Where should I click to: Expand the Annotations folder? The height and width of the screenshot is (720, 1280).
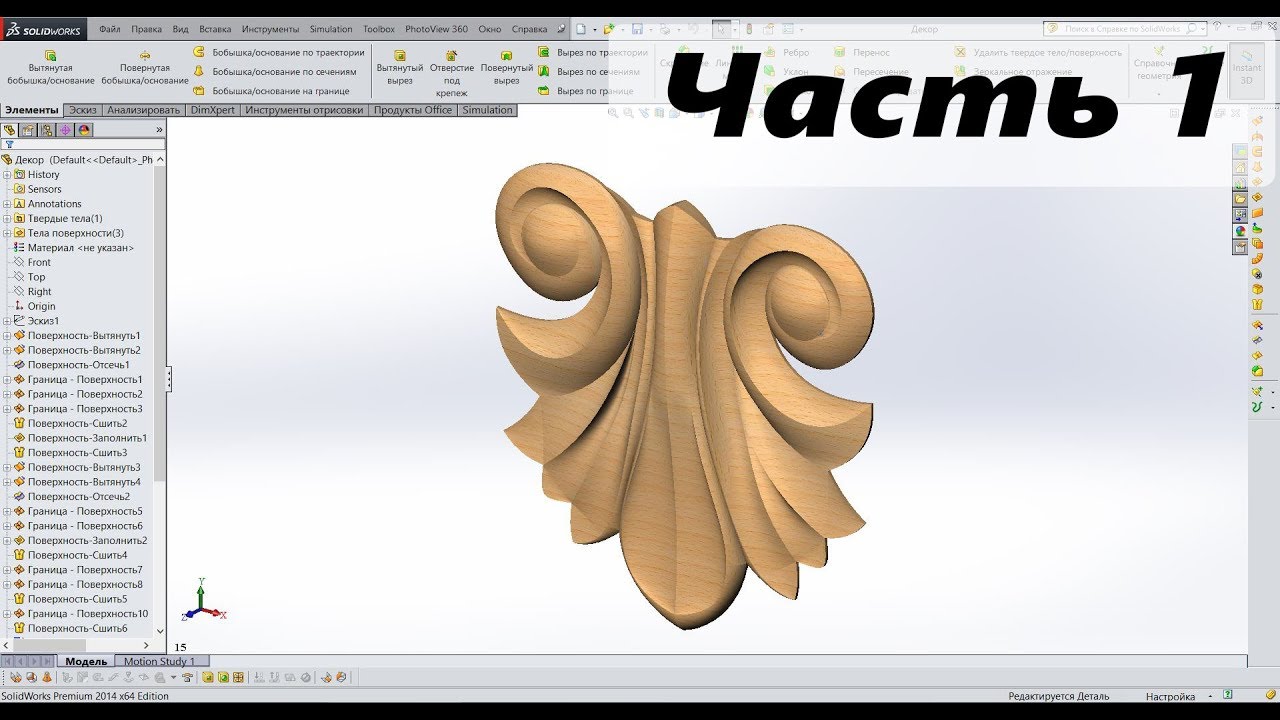7,204
